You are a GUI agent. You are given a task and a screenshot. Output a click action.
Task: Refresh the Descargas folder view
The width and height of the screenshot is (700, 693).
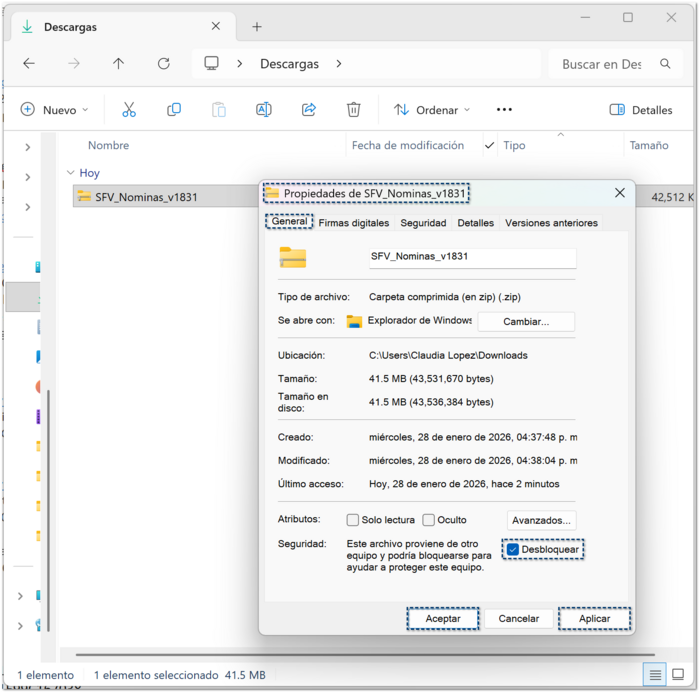click(164, 64)
